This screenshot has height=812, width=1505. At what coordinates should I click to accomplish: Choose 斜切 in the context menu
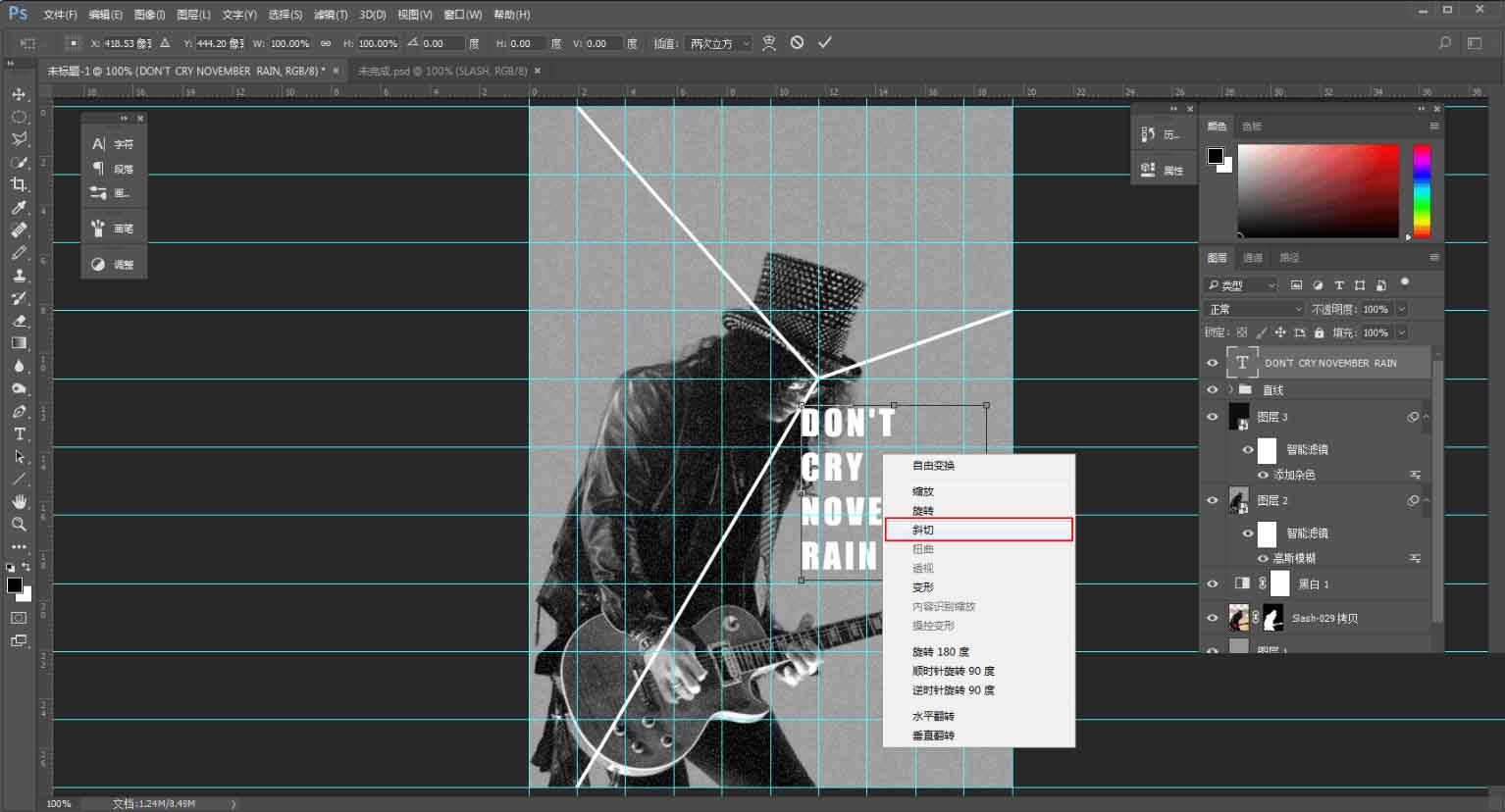[x=978, y=530]
